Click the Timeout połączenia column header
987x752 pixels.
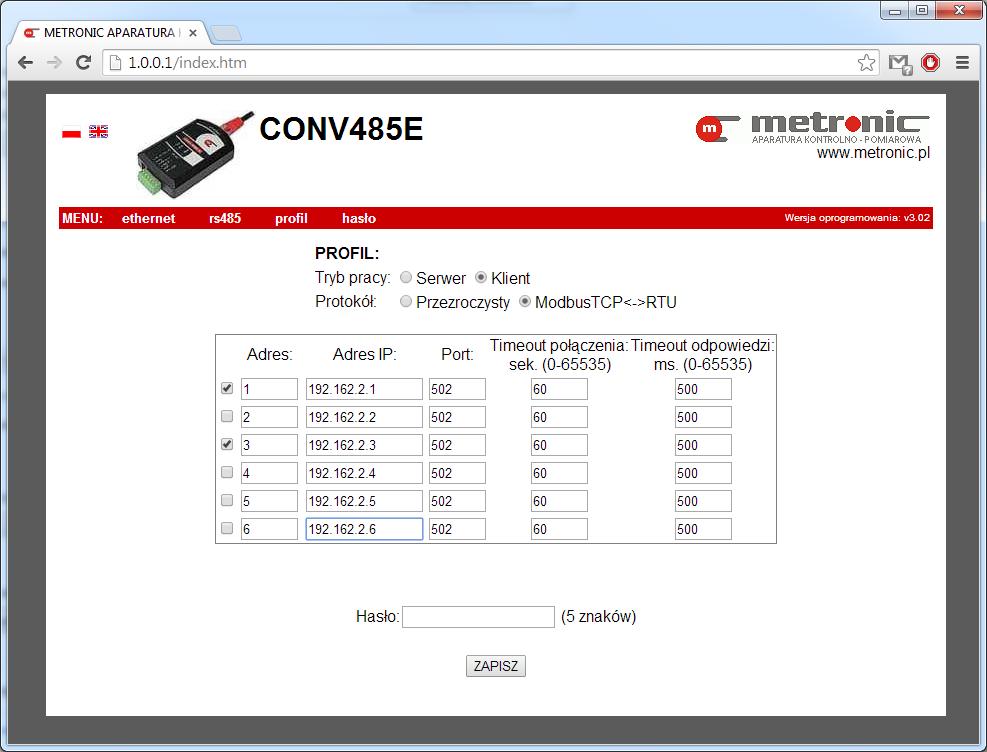560,355
